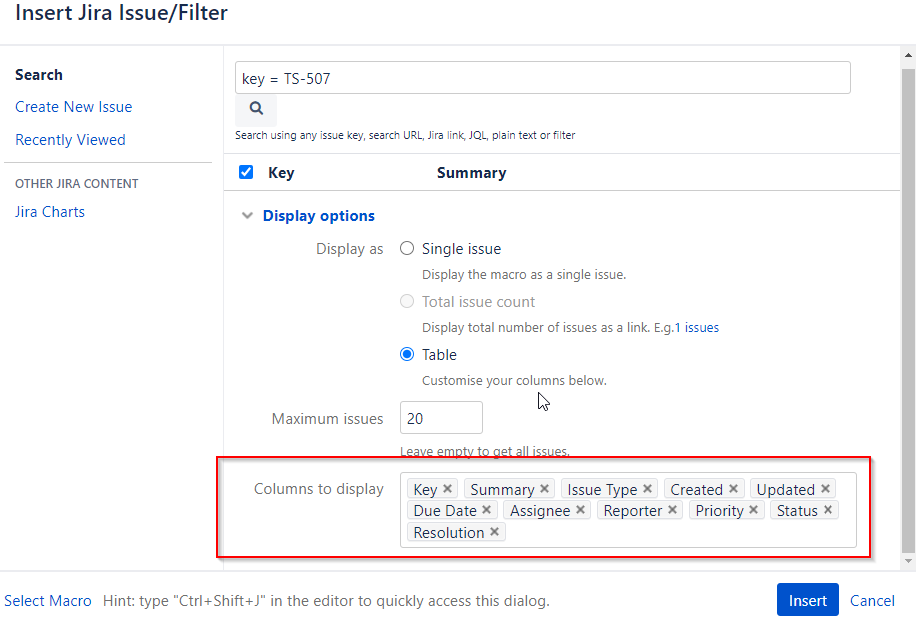Select the Table display option
This screenshot has width=916, height=626.
coord(407,354)
